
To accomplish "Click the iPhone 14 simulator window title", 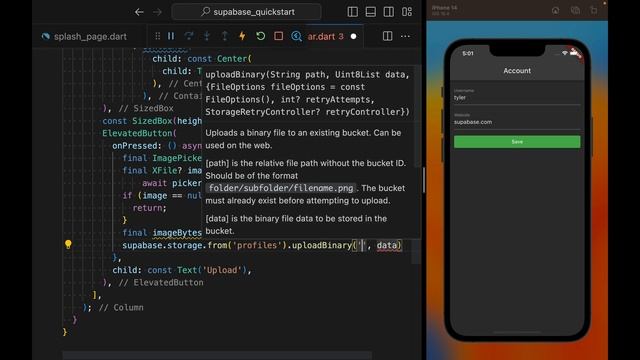I will click(x=444, y=8).
